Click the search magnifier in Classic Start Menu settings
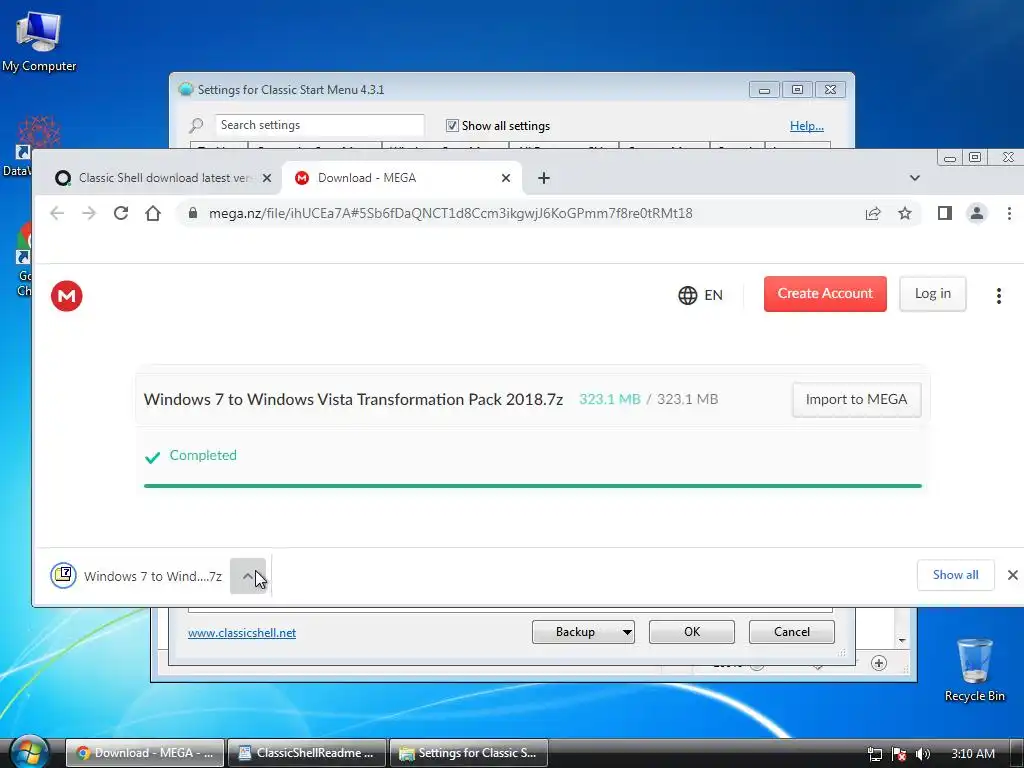1024x768 pixels. 196,125
